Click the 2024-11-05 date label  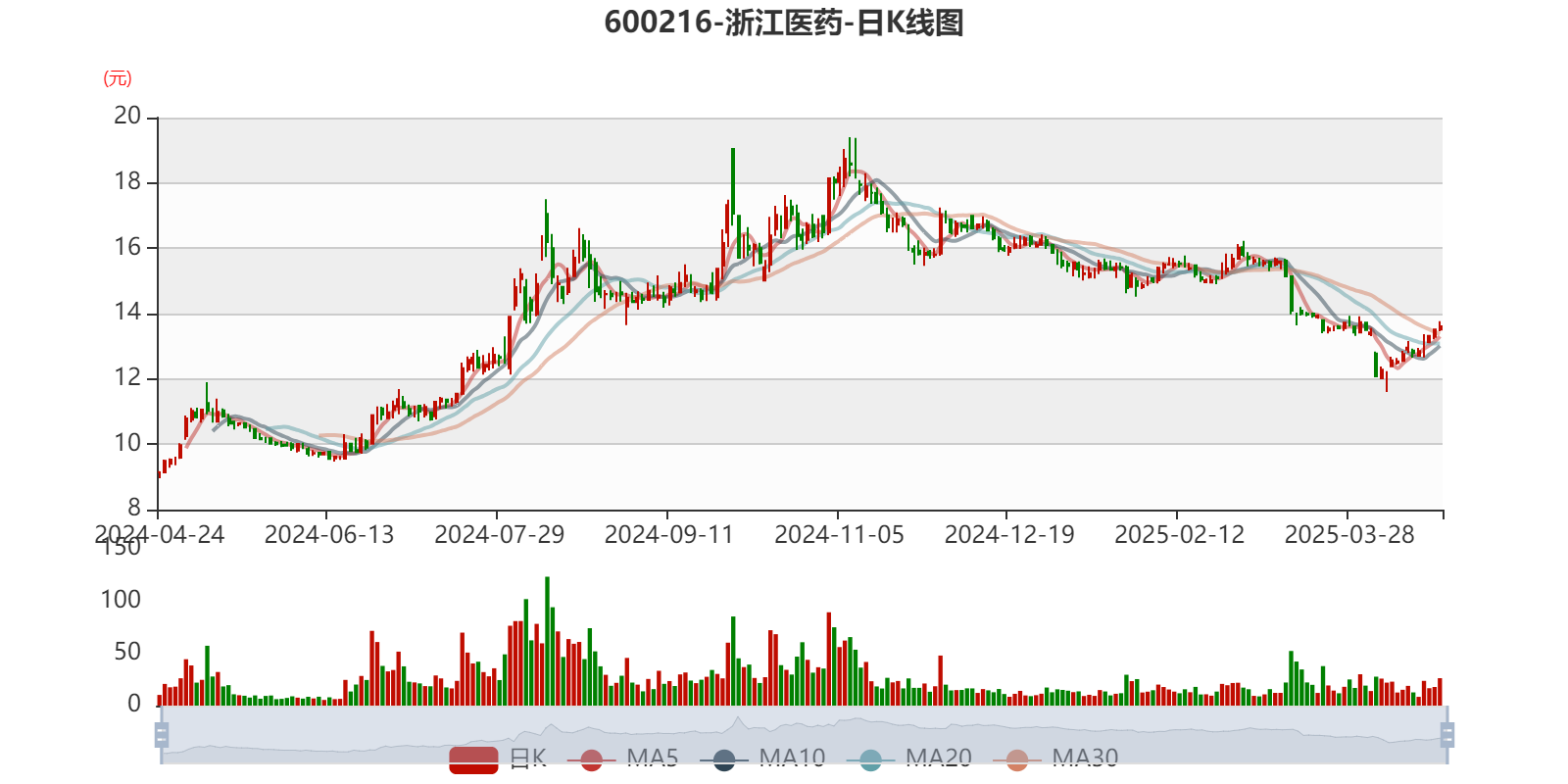coord(840,535)
